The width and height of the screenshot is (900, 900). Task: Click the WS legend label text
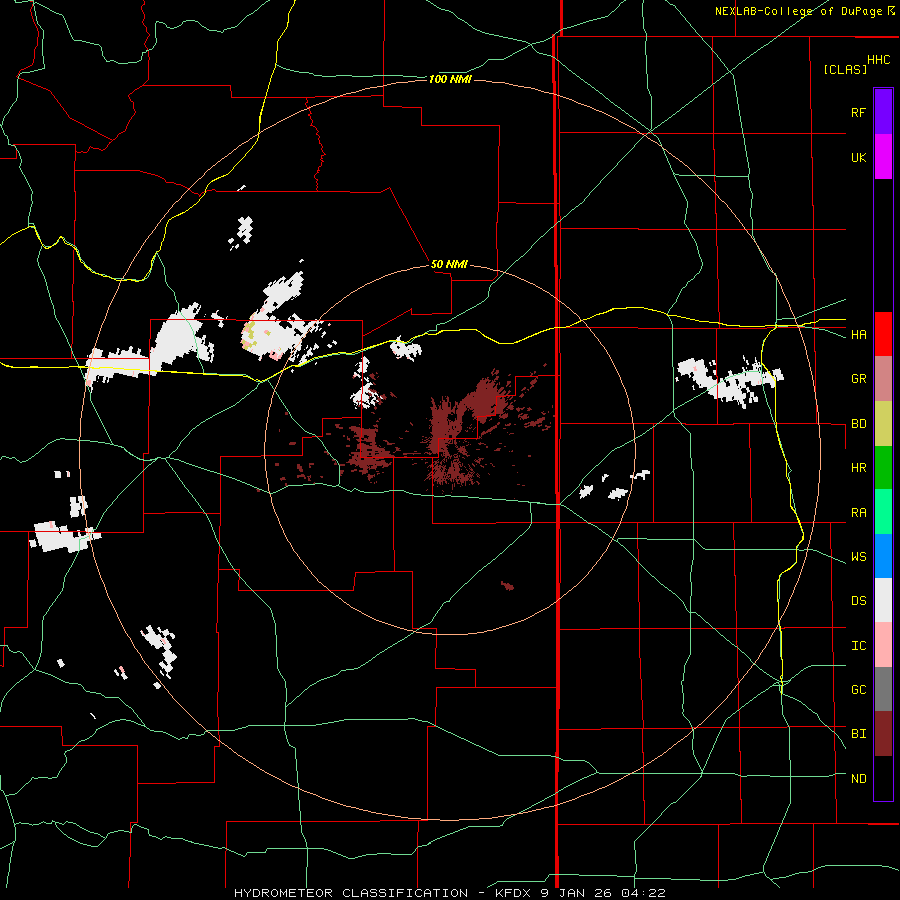[859, 557]
